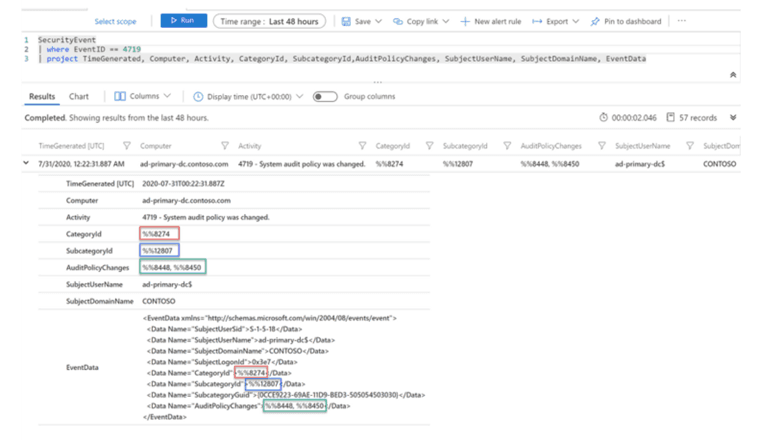Expand the 57 records details chevron
782x440 pixels.
click(x=733, y=118)
